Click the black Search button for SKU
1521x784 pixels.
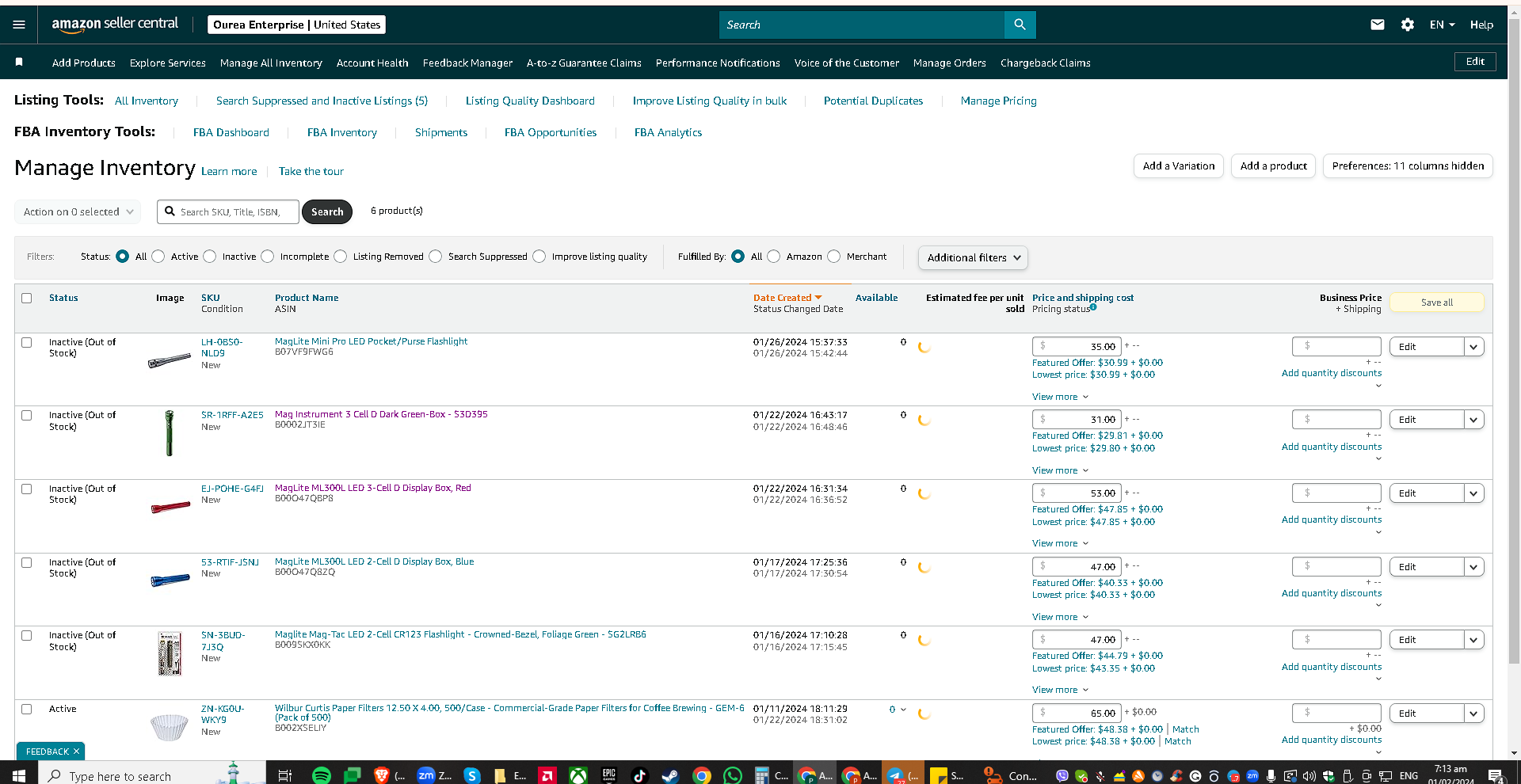point(327,212)
